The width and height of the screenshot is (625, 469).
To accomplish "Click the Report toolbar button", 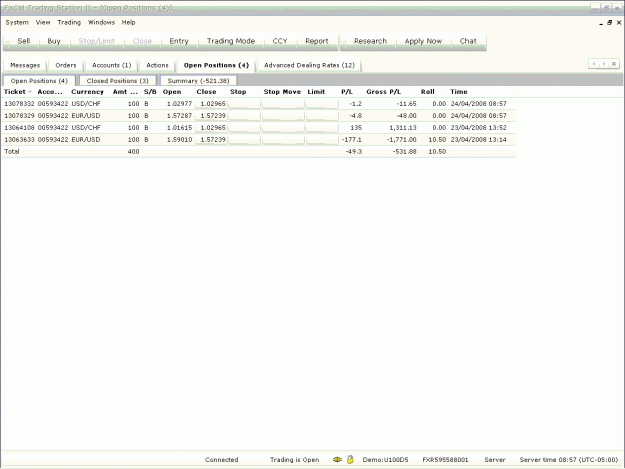I will [x=317, y=41].
